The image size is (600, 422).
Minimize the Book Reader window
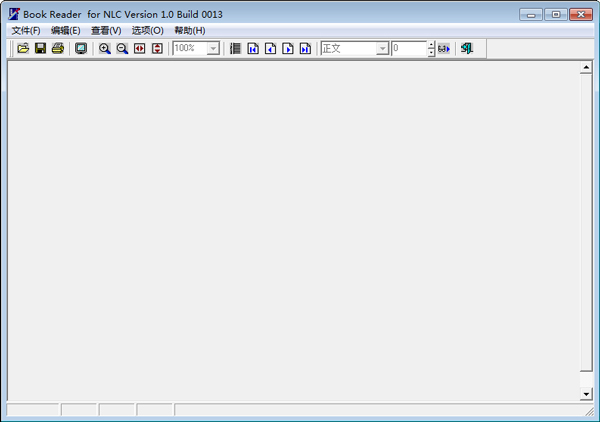pos(531,15)
